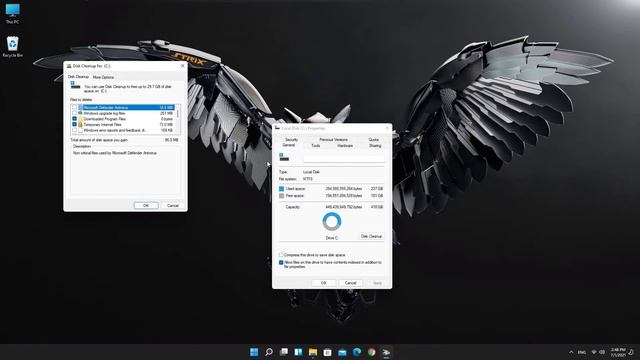Open the Previous Versions tab
Screen dimensions: 640x360
333,140
